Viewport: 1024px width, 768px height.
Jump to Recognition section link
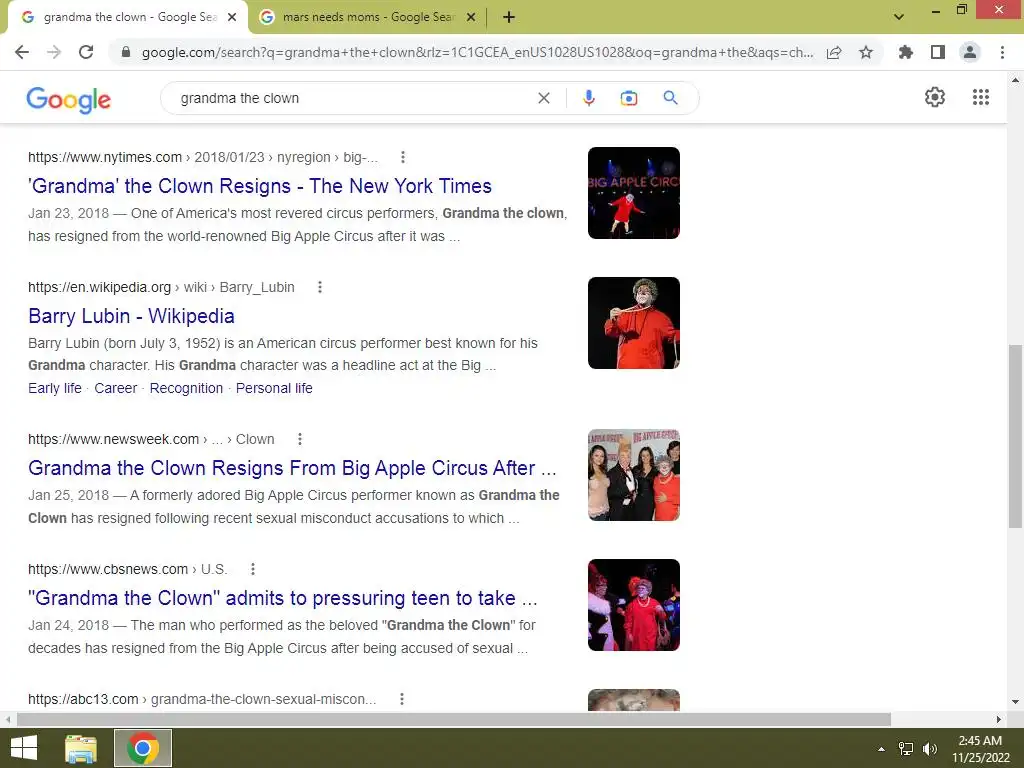186,389
